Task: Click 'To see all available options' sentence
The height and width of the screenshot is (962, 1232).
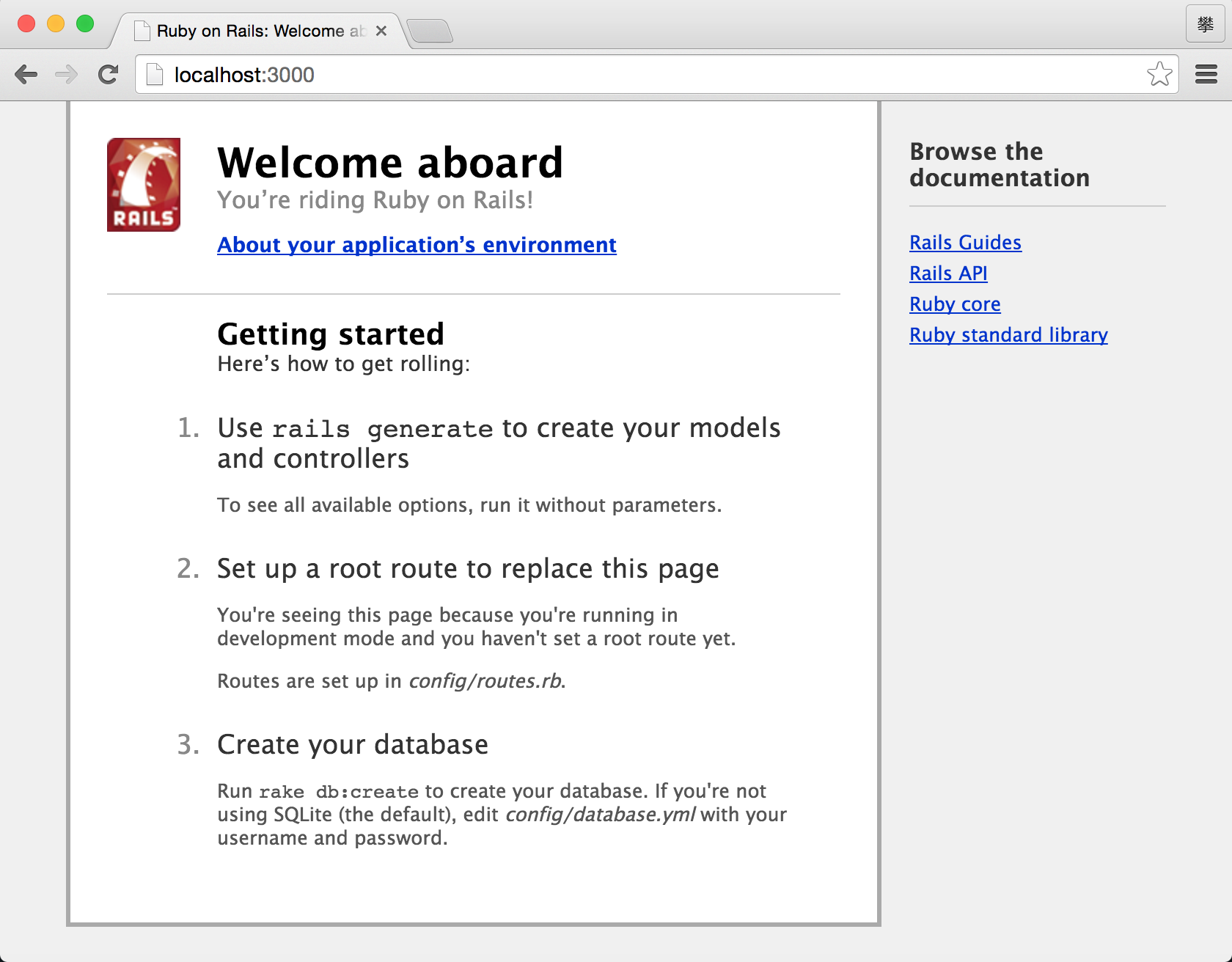Action: 469,505
